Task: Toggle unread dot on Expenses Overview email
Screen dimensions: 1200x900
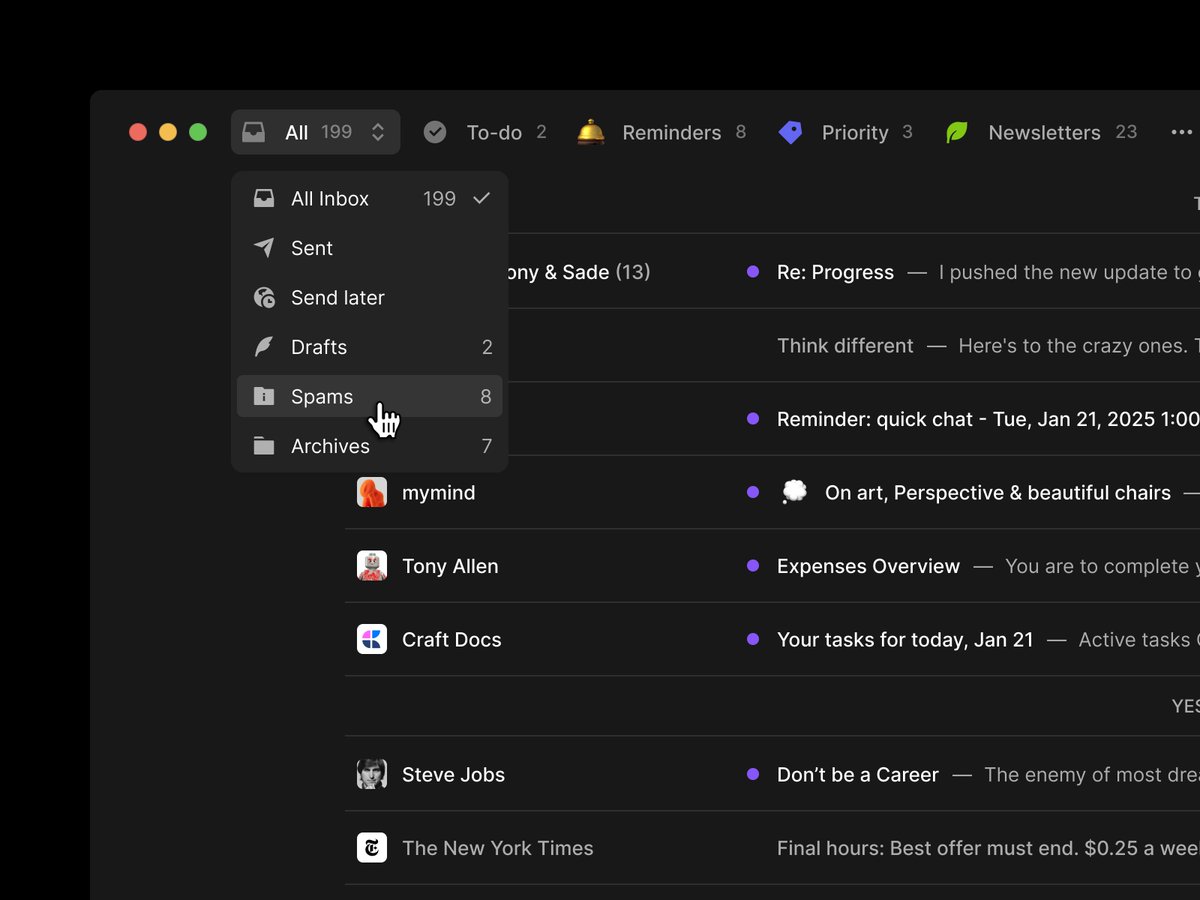Action: point(753,566)
